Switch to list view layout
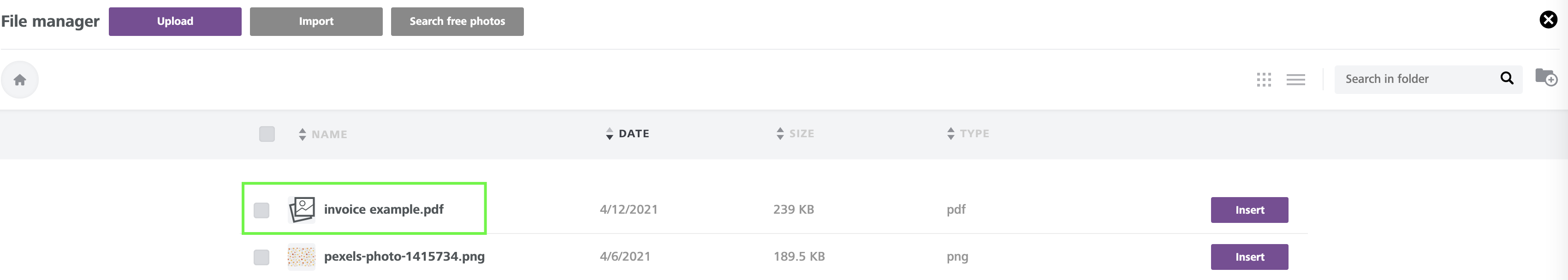Image resolution: width=1568 pixels, height=280 pixels. (1295, 80)
